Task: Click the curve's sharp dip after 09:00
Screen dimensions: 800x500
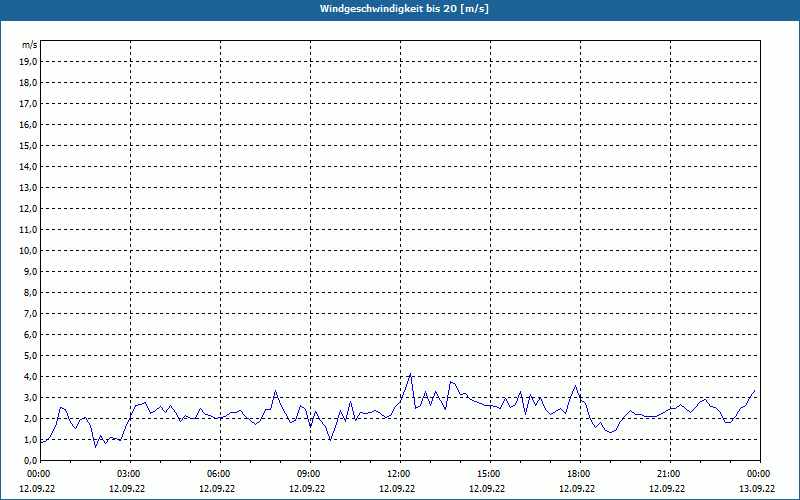Action: 330,439
